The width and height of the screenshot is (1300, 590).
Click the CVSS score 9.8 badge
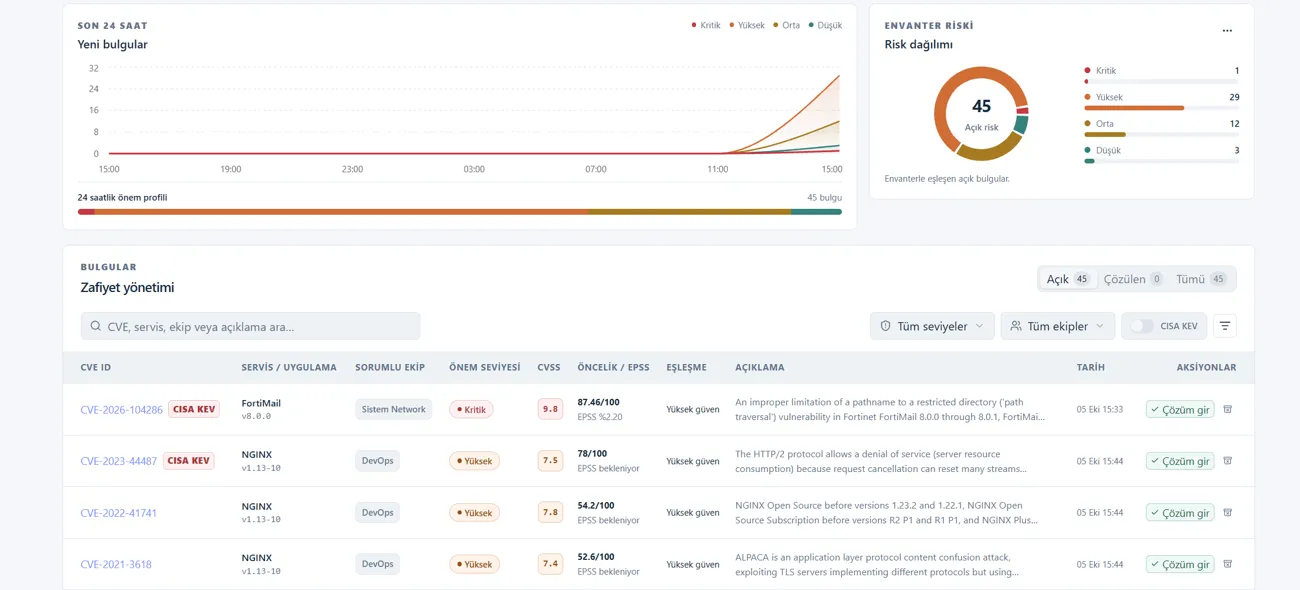coord(550,409)
